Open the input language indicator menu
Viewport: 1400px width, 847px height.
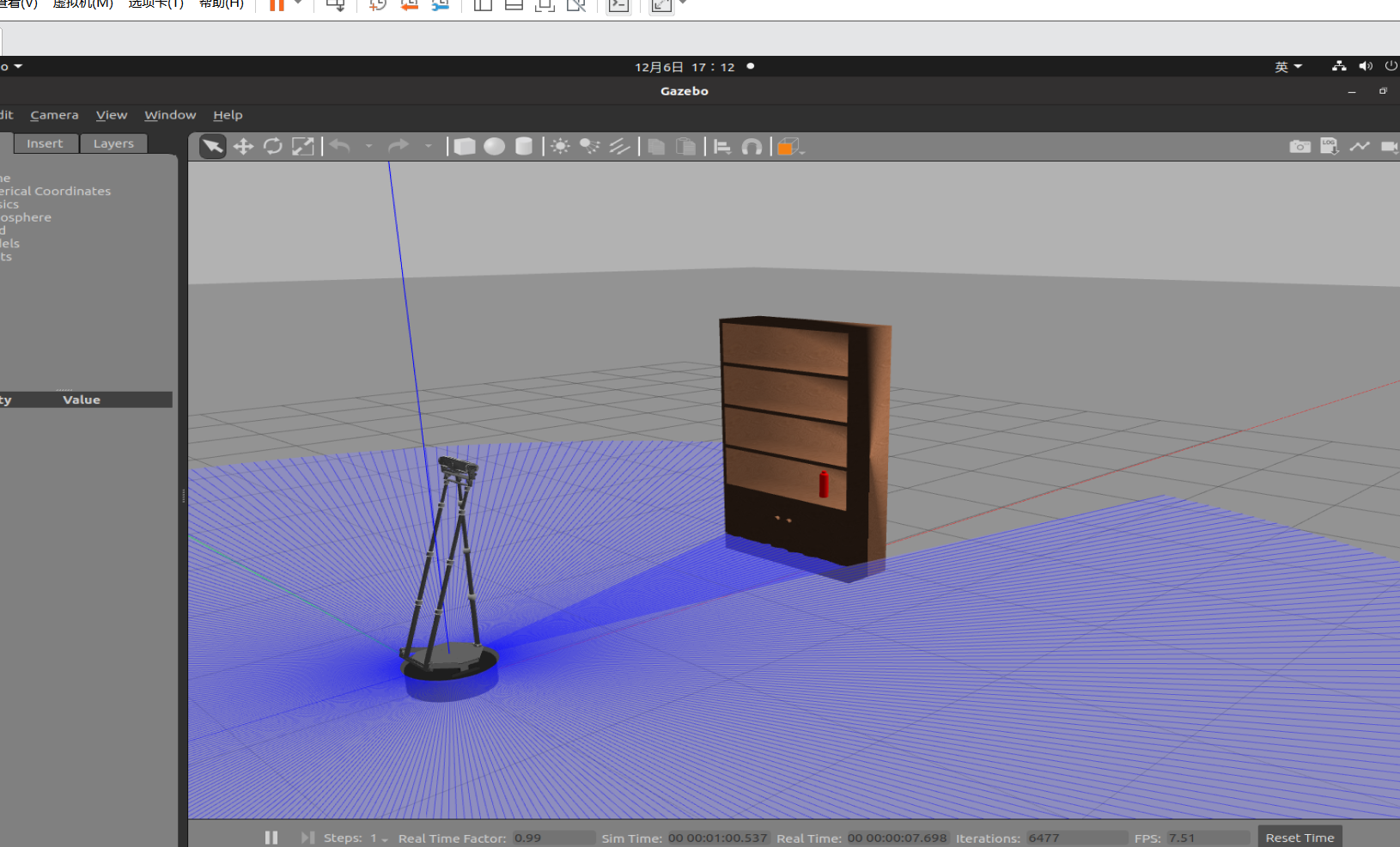click(x=1288, y=67)
